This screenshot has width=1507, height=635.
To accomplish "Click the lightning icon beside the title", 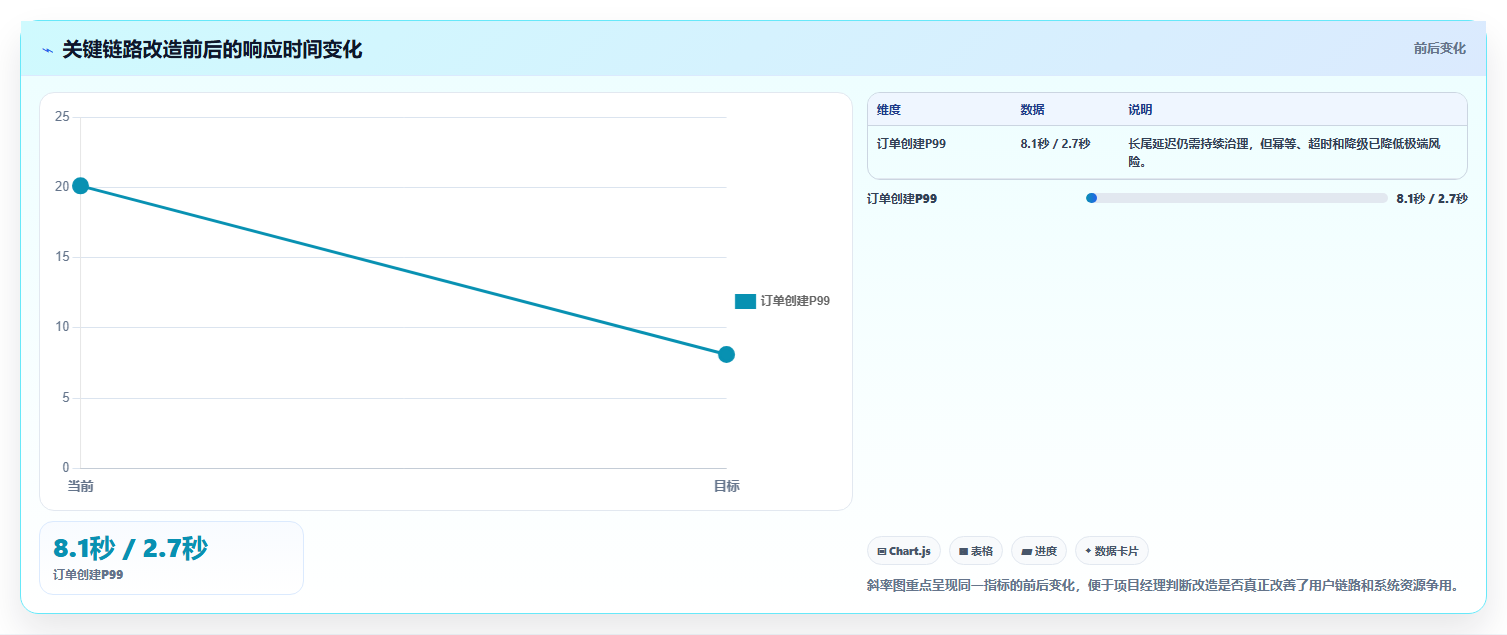I will (x=48, y=50).
